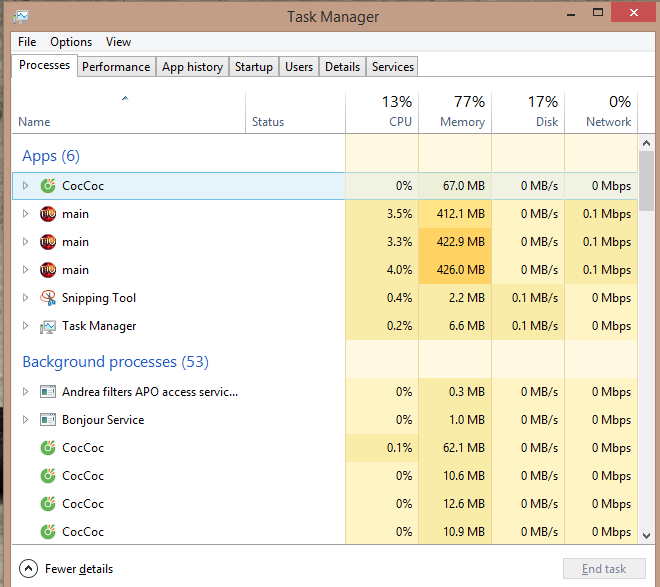The height and width of the screenshot is (587, 660).
Task: Click the 2.2 MB memory cell
Action: (455, 298)
